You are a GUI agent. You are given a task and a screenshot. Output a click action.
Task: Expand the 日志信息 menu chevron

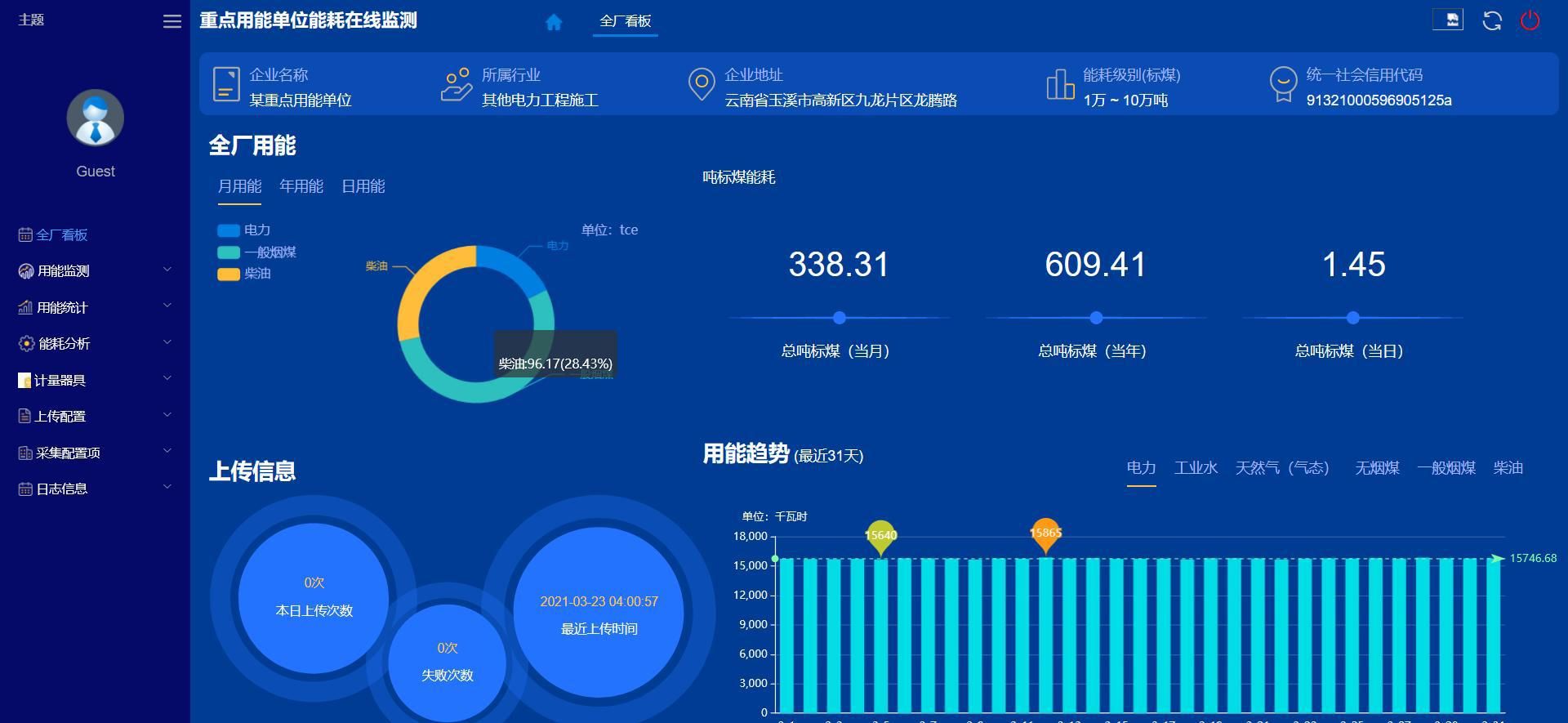[x=167, y=488]
